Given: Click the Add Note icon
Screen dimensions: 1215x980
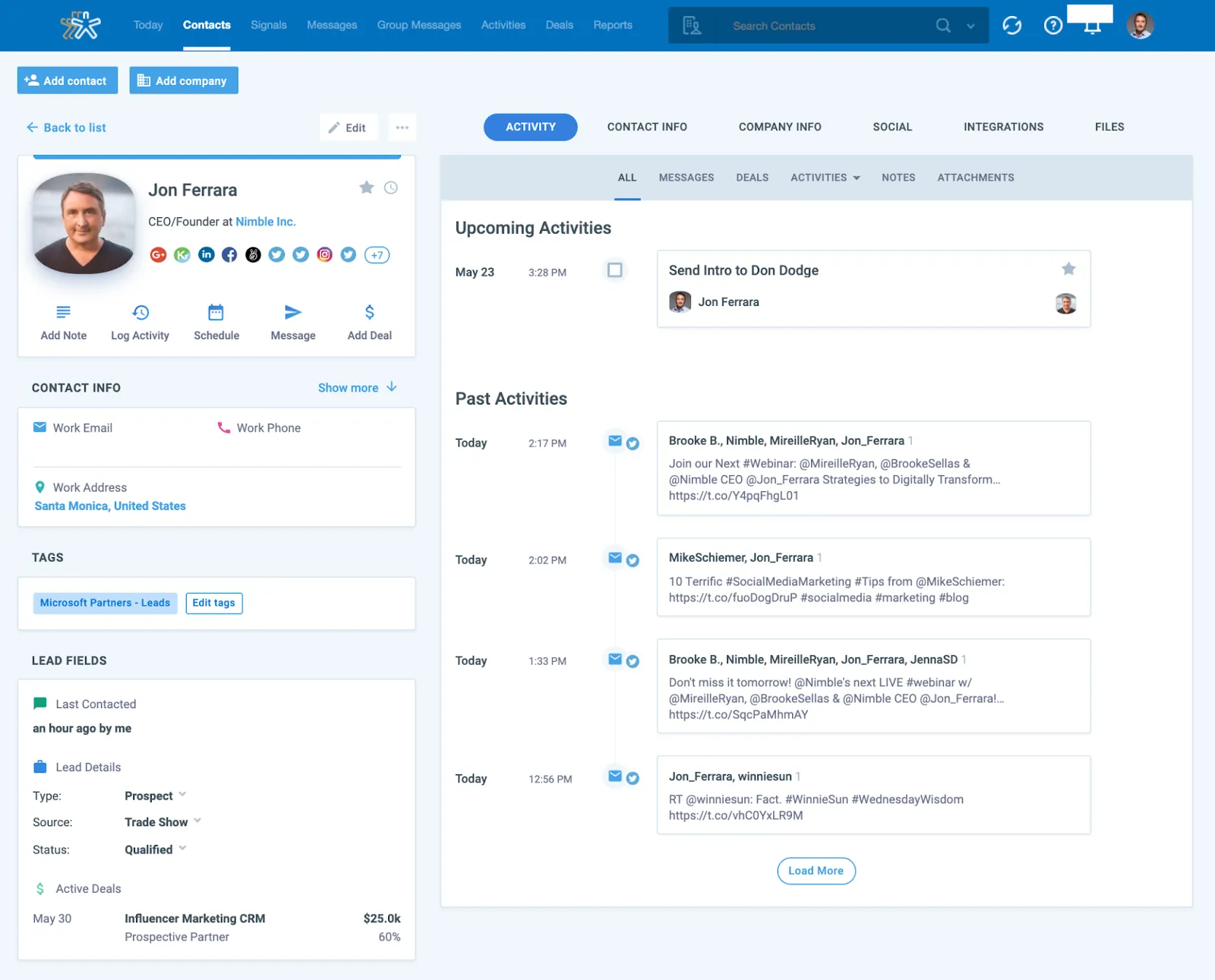Looking at the screenshot, I should point(64,312).
